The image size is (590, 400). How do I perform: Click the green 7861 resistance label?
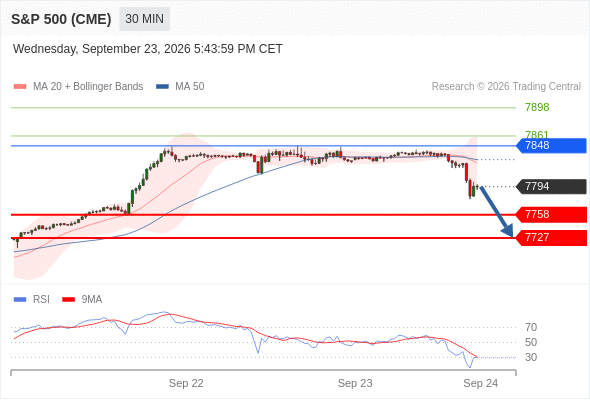tap(537, 134)
